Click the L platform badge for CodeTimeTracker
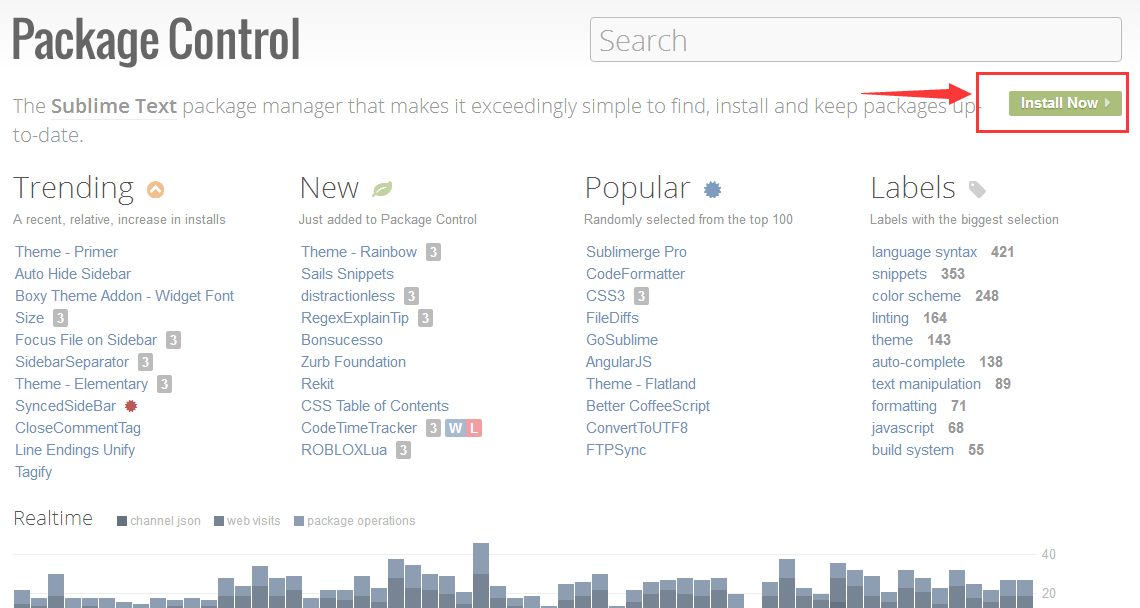Image resolution: width=1140 pixels, height=608 pixels. [x=473, y=428]
